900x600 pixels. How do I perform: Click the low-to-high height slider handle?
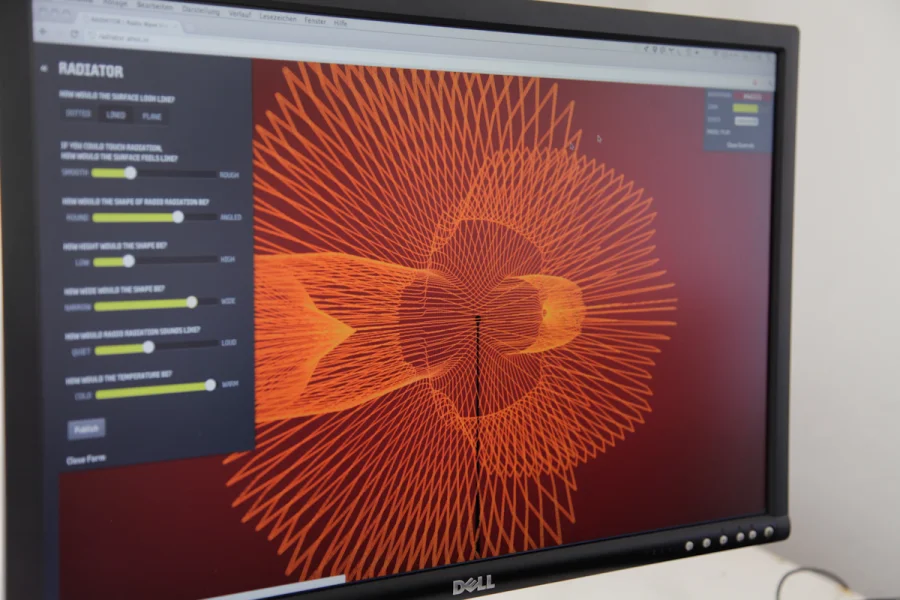128,261
